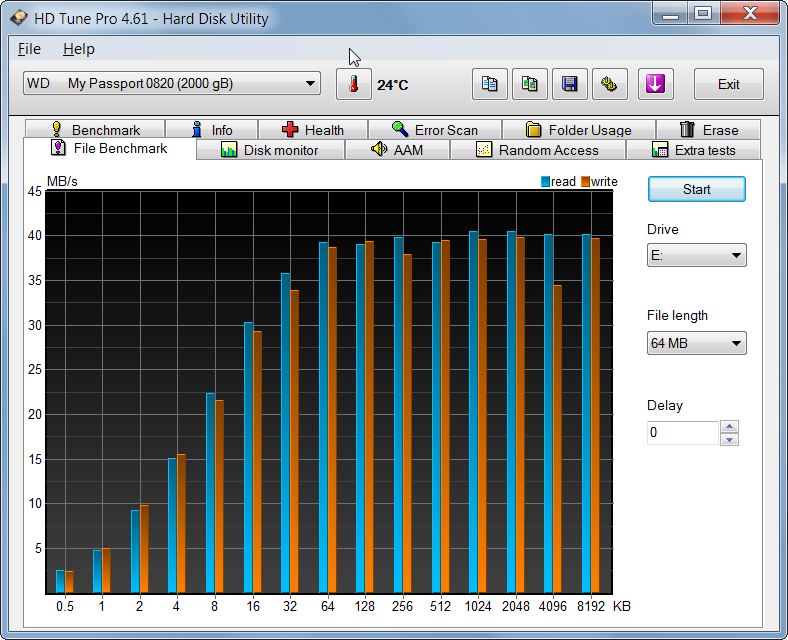Viewport: 788px width, 640px height.
Task: Click the Delay value field
Action: pyautogui.click(x=683, y=433)
